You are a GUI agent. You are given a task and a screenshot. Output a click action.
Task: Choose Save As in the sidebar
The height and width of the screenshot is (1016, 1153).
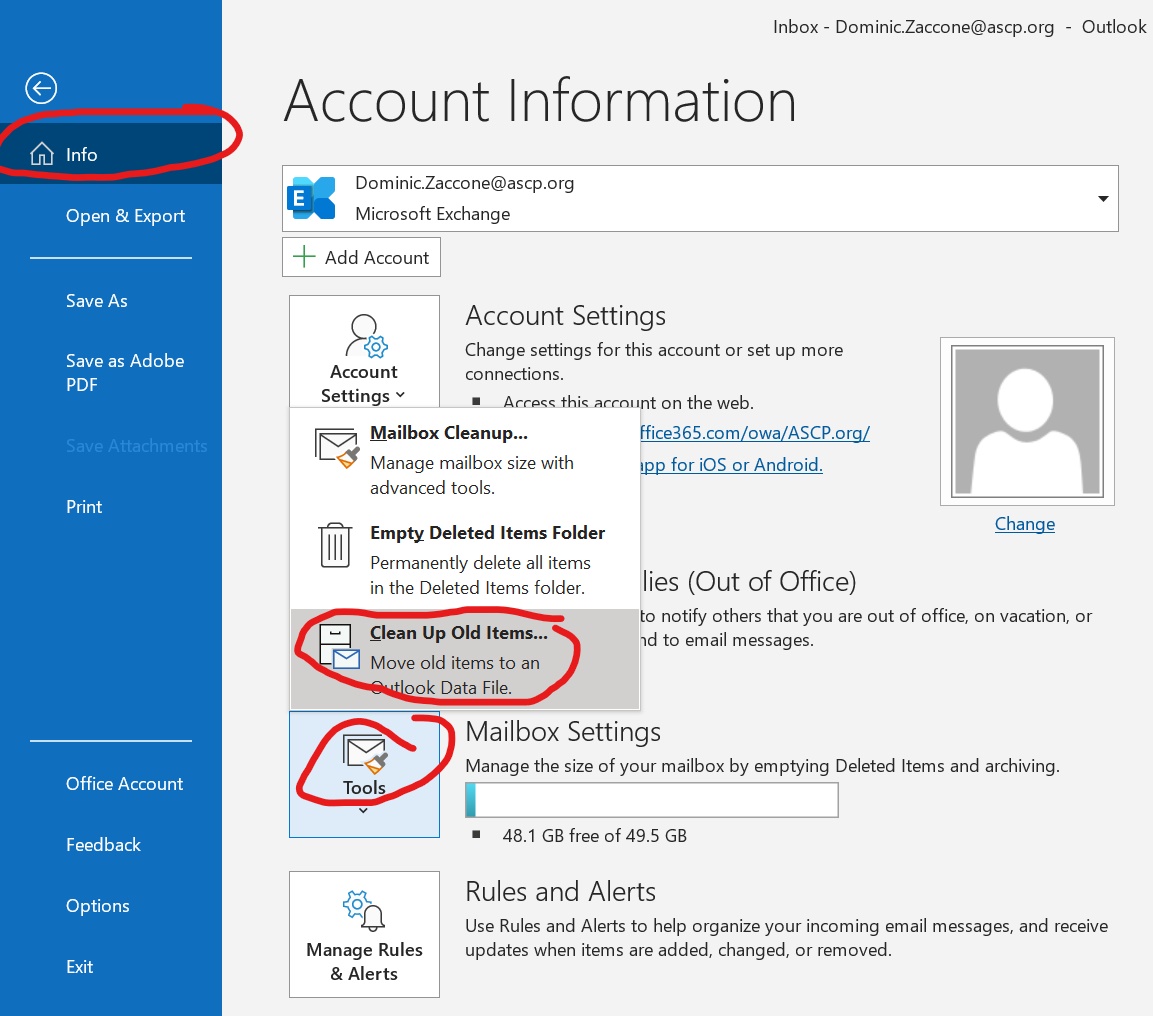111,301
